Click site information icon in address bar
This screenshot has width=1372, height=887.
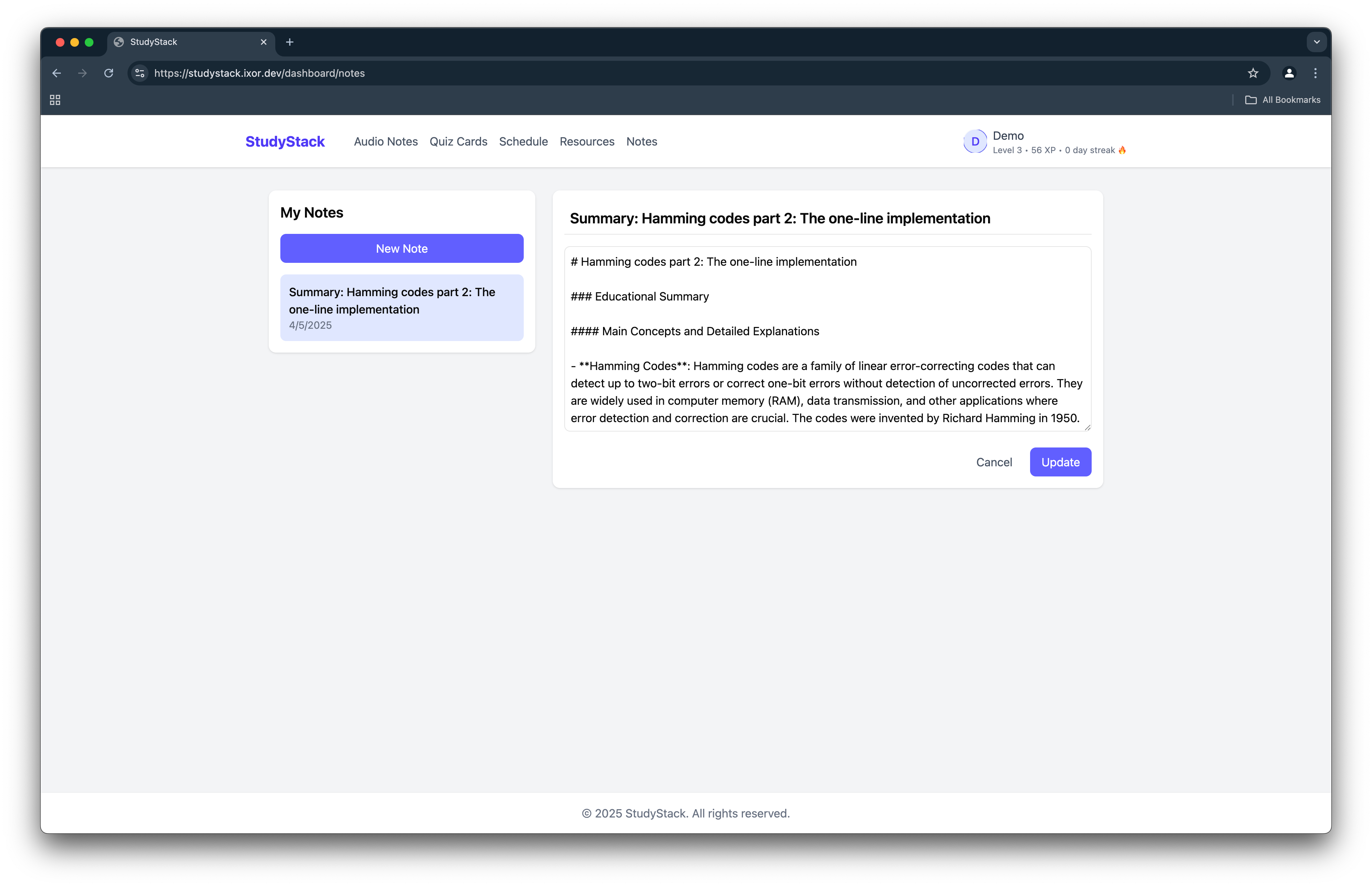pos(139,73)
